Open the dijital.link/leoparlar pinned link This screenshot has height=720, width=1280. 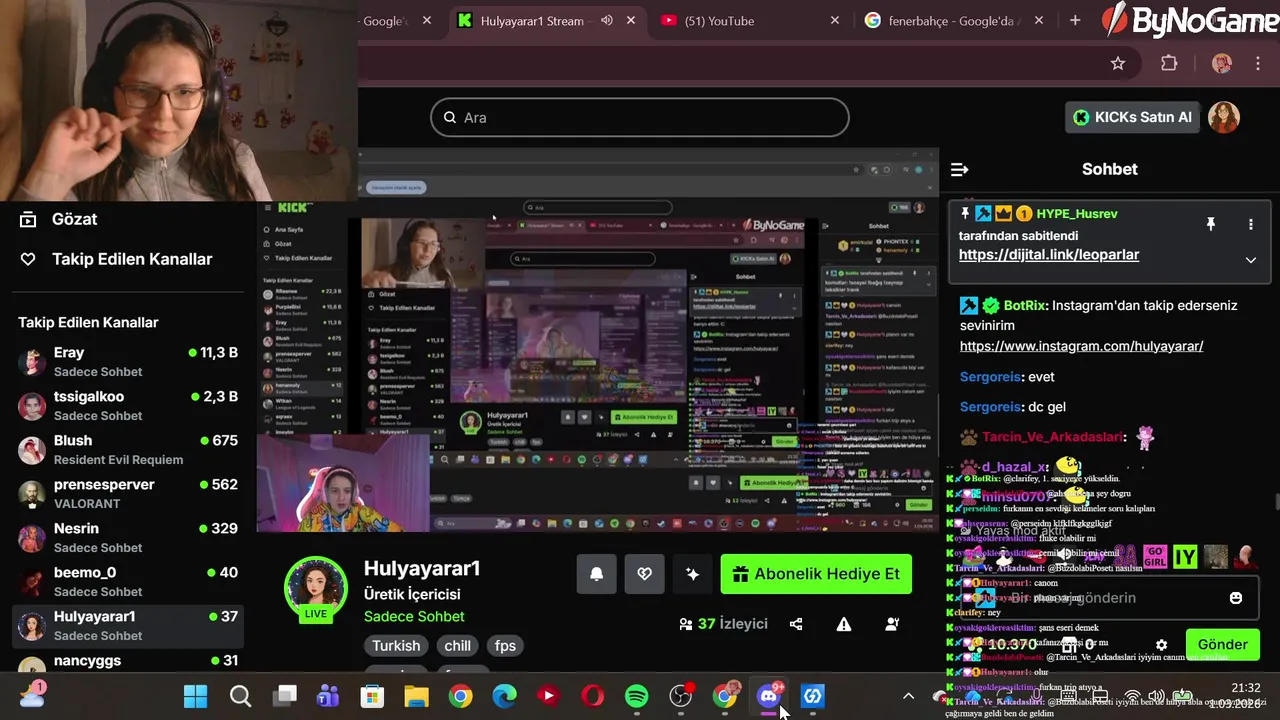tap(1049, 255)
